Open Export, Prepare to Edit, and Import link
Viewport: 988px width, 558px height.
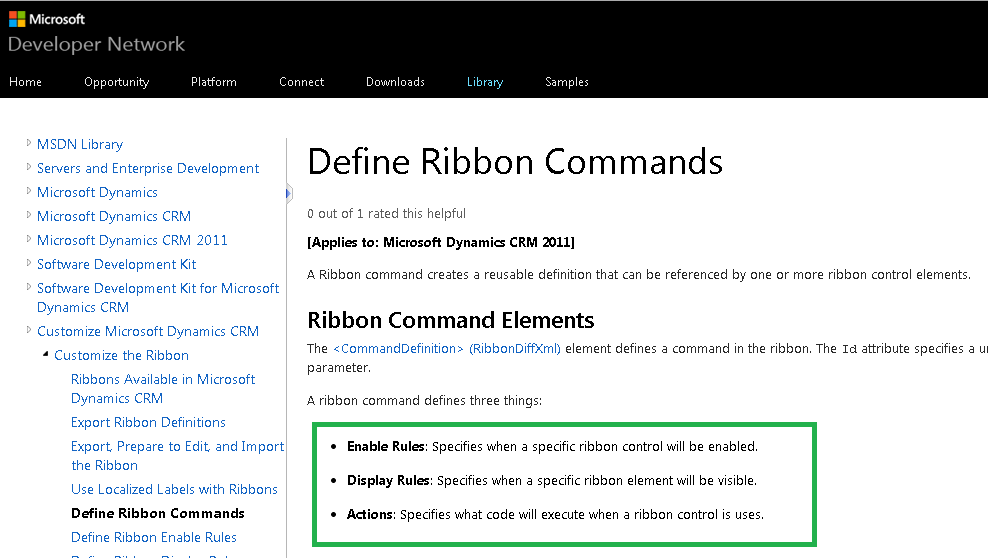click(x=177, y=455)
